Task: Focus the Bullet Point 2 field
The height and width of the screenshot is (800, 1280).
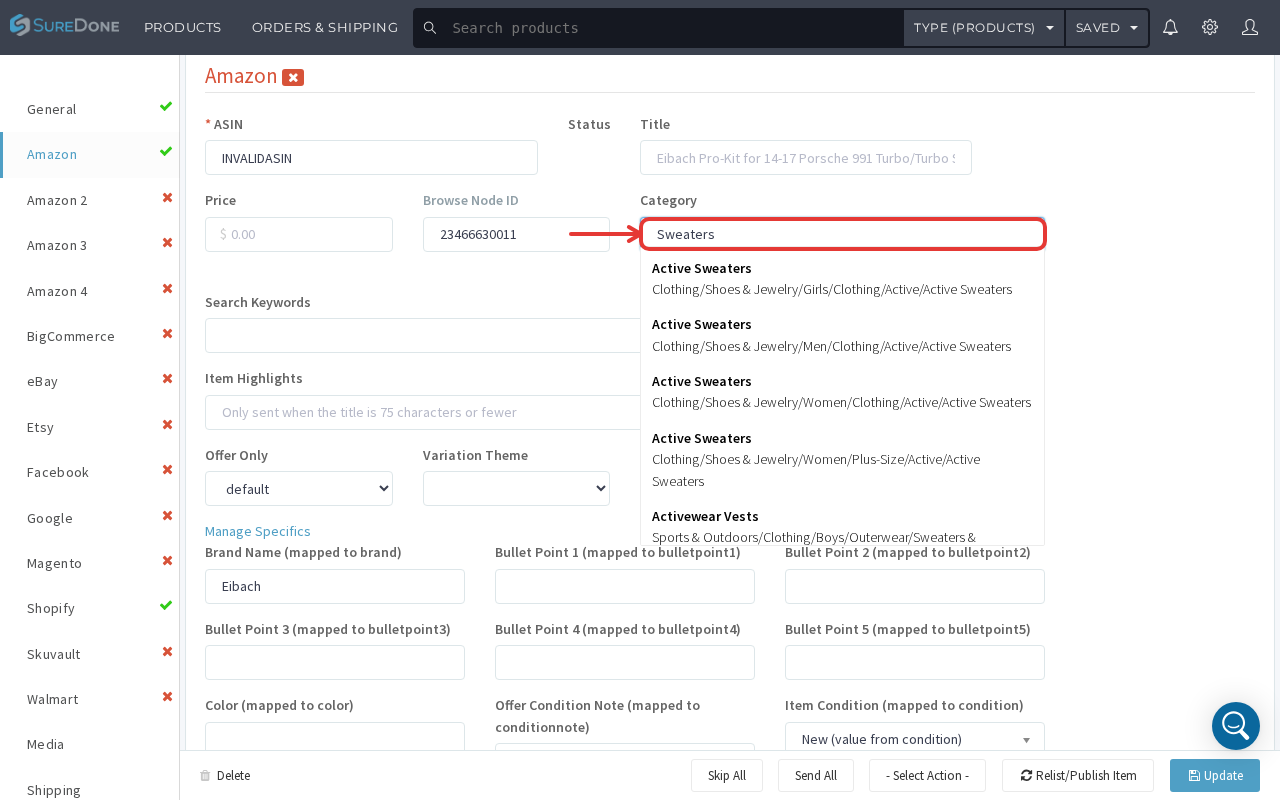Action: pos(915,586)
